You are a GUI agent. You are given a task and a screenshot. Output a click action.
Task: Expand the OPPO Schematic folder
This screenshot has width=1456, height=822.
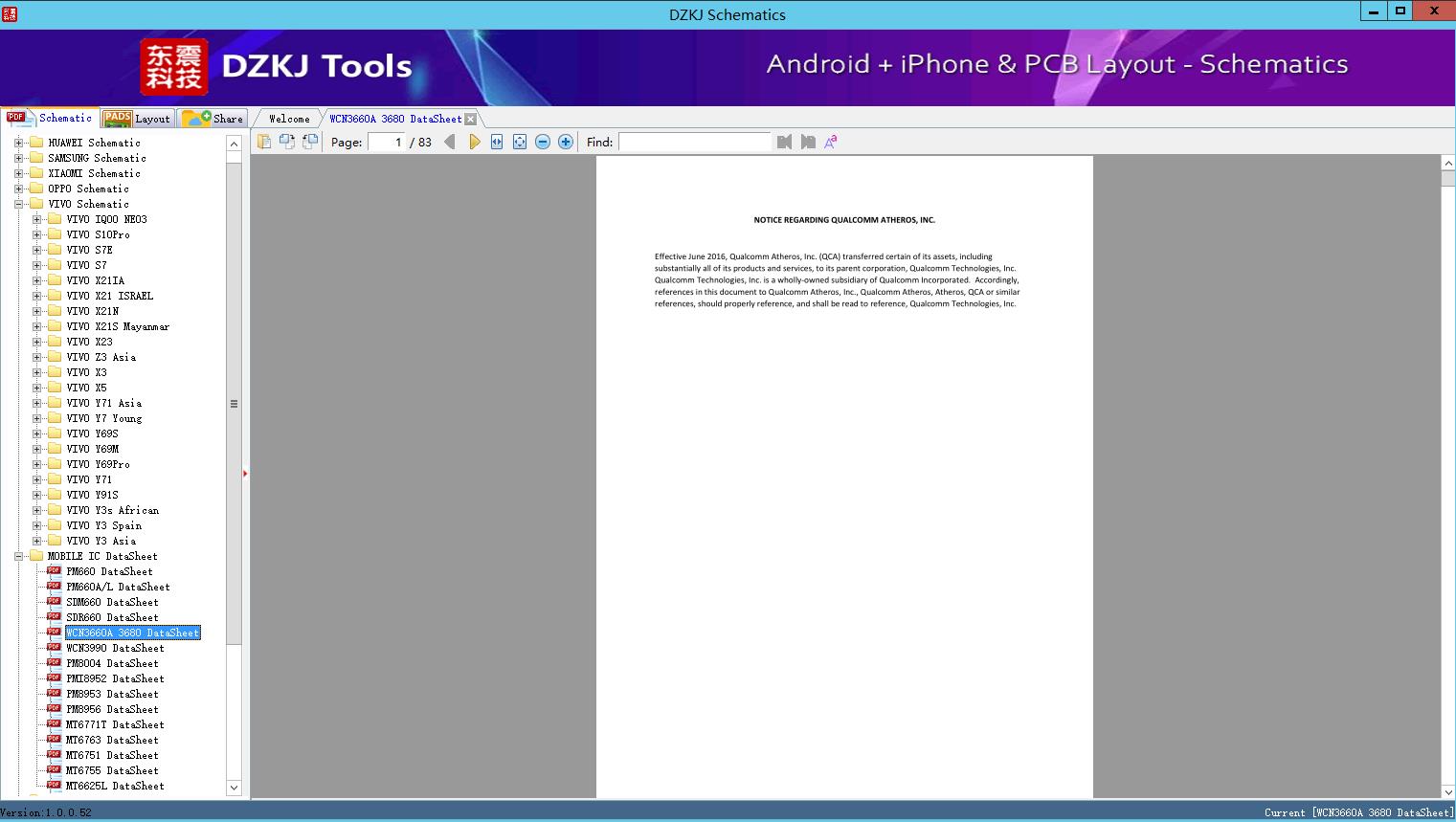point(18,189)
